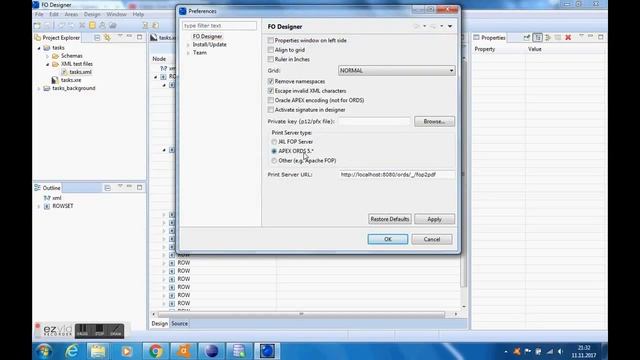
Task: Collapse the XML test files folder
Action: coord(47,64)
